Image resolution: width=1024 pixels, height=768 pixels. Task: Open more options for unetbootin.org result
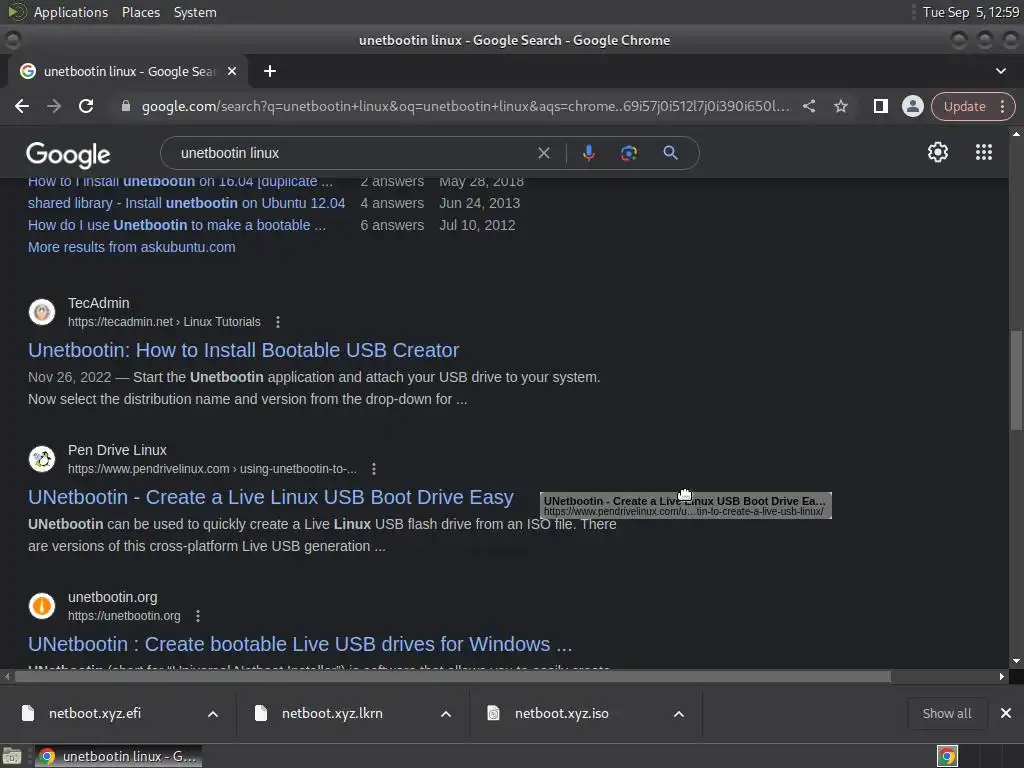tap(198, 616)
